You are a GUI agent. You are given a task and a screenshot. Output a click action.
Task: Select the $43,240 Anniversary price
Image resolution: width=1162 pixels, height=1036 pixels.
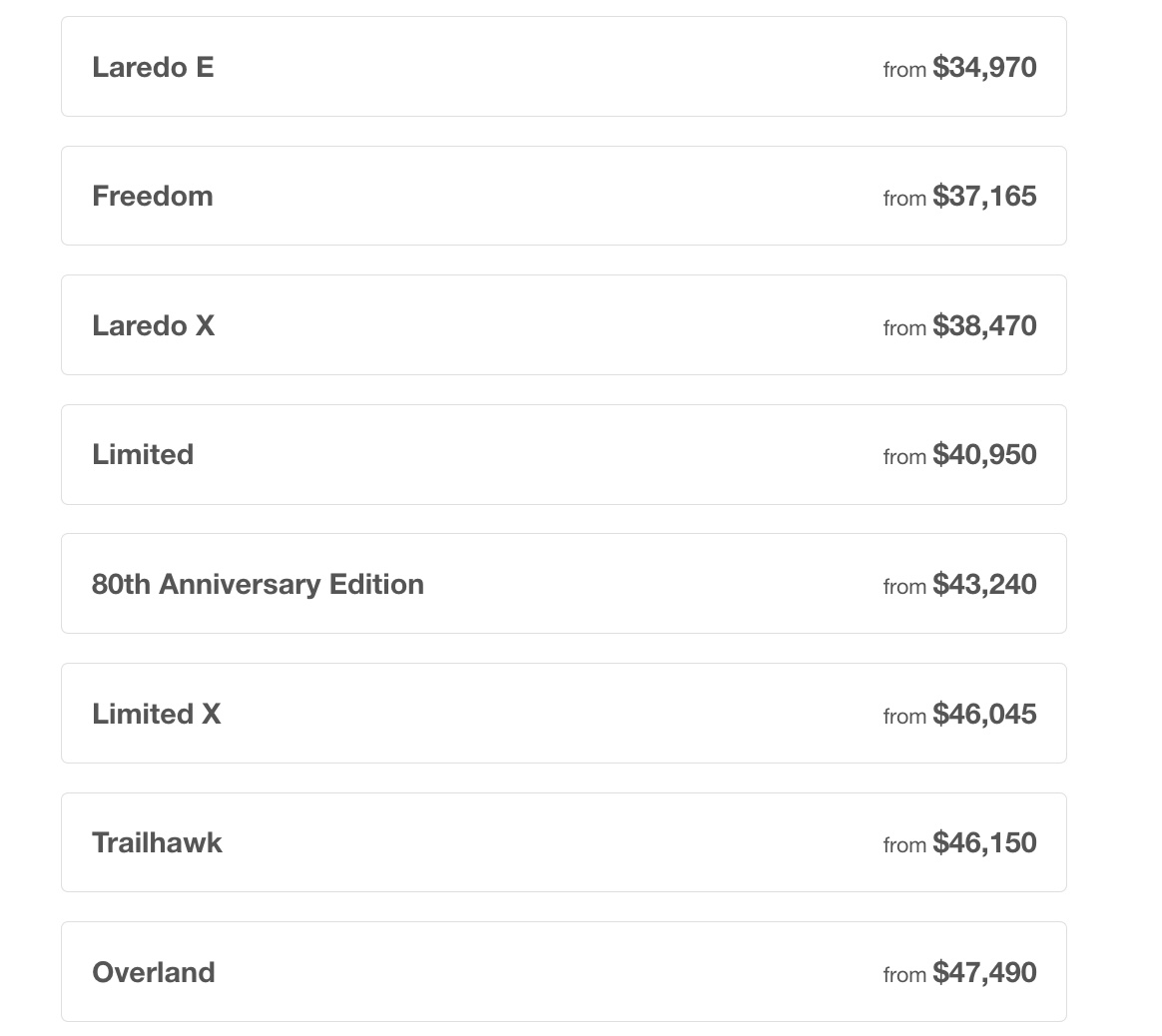(x=984, y=584)
